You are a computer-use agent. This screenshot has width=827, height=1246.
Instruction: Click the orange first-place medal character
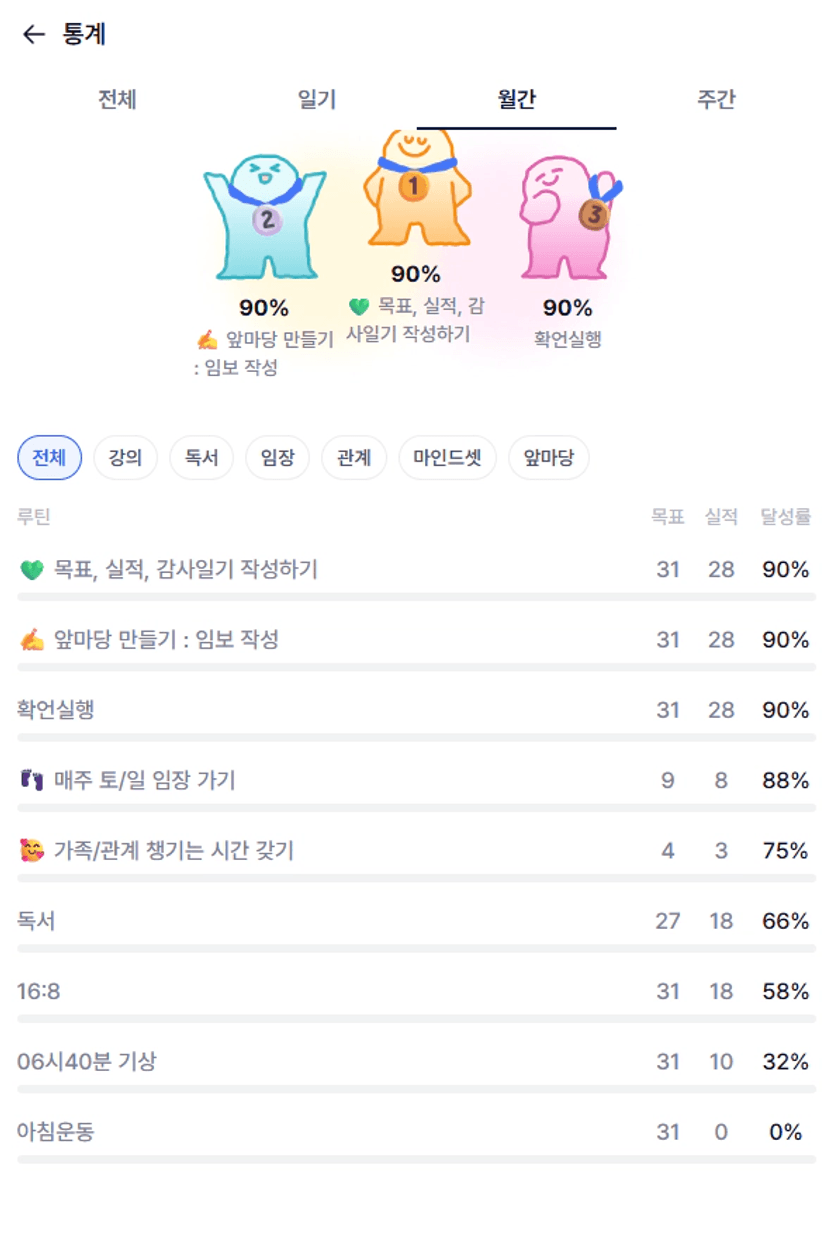click(415, 188)
